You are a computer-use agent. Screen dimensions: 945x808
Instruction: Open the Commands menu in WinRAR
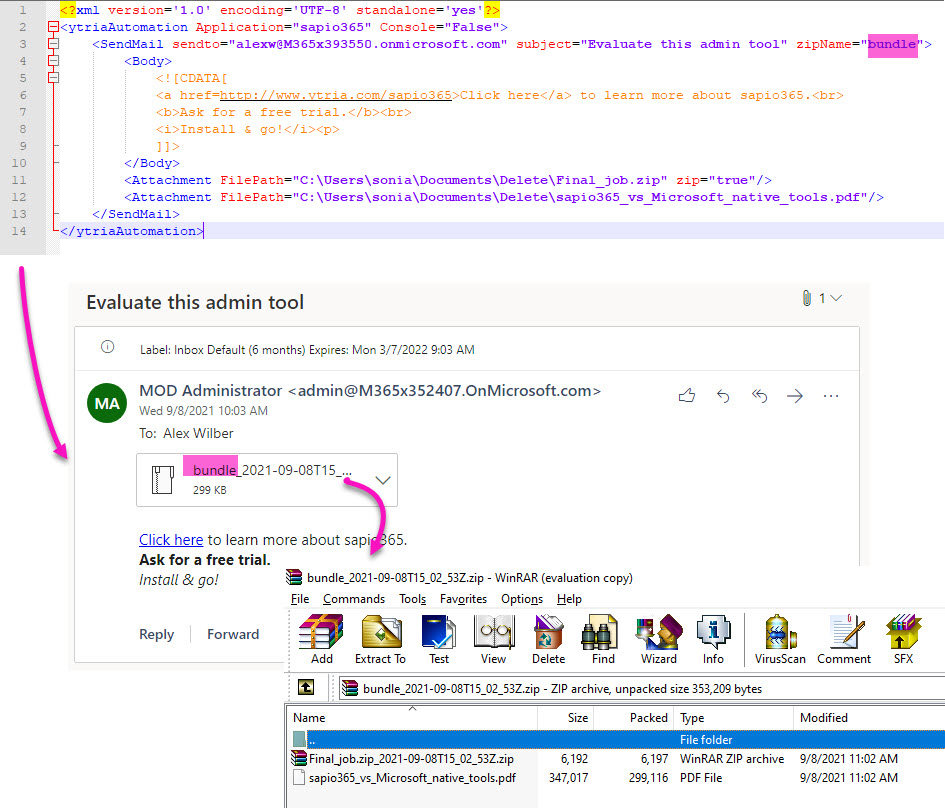pos(353,599)
